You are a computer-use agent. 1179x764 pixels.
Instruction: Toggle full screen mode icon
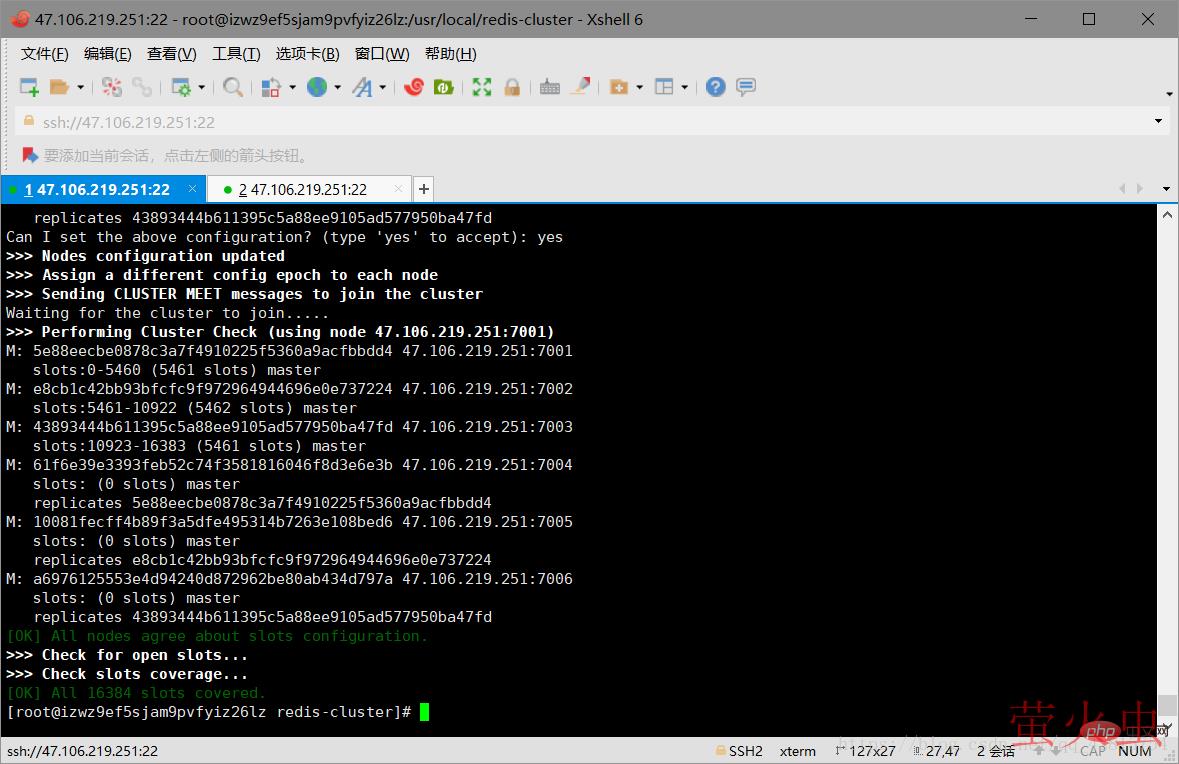(x=482, y=88)
